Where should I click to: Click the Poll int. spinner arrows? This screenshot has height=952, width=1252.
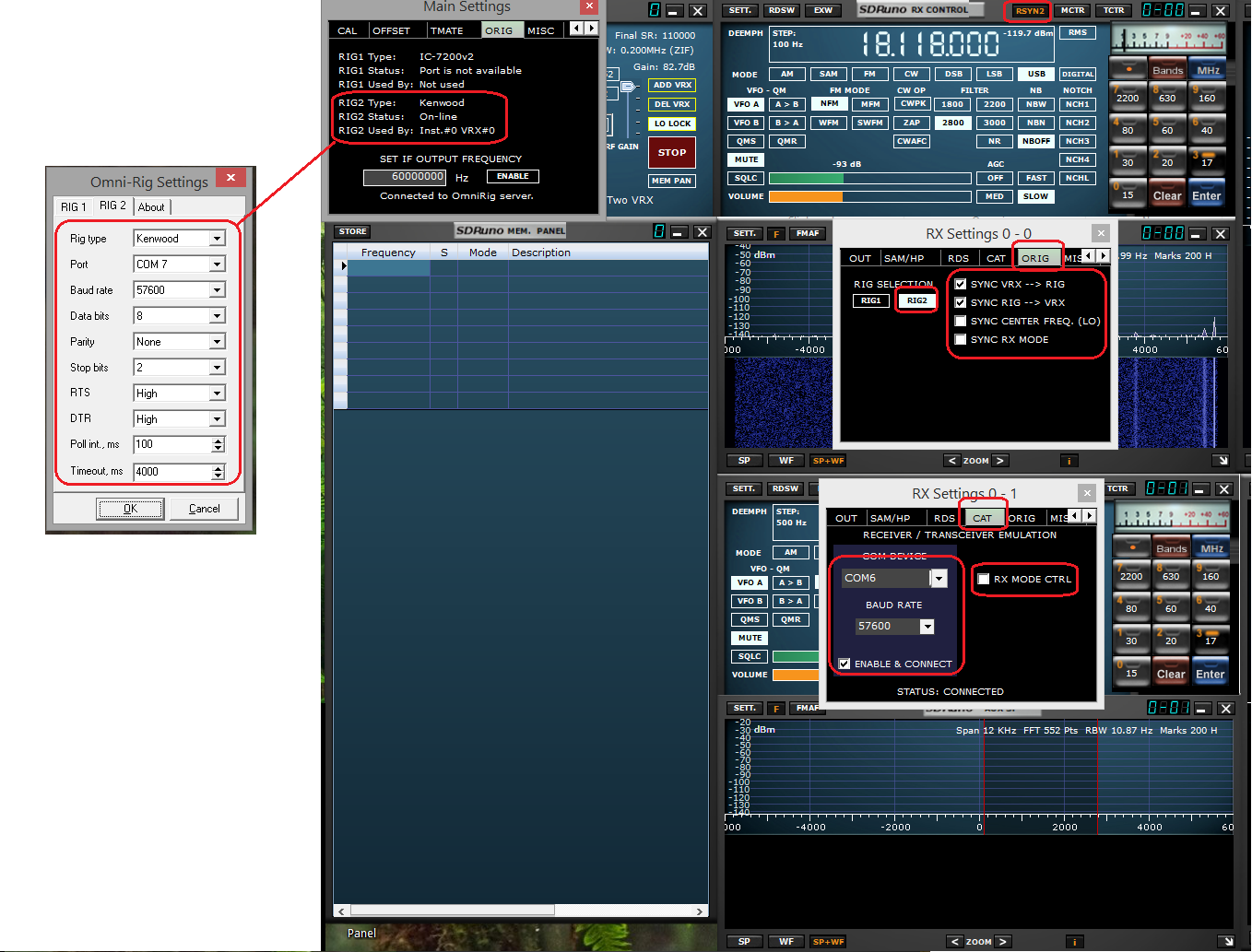click(219, 444)
